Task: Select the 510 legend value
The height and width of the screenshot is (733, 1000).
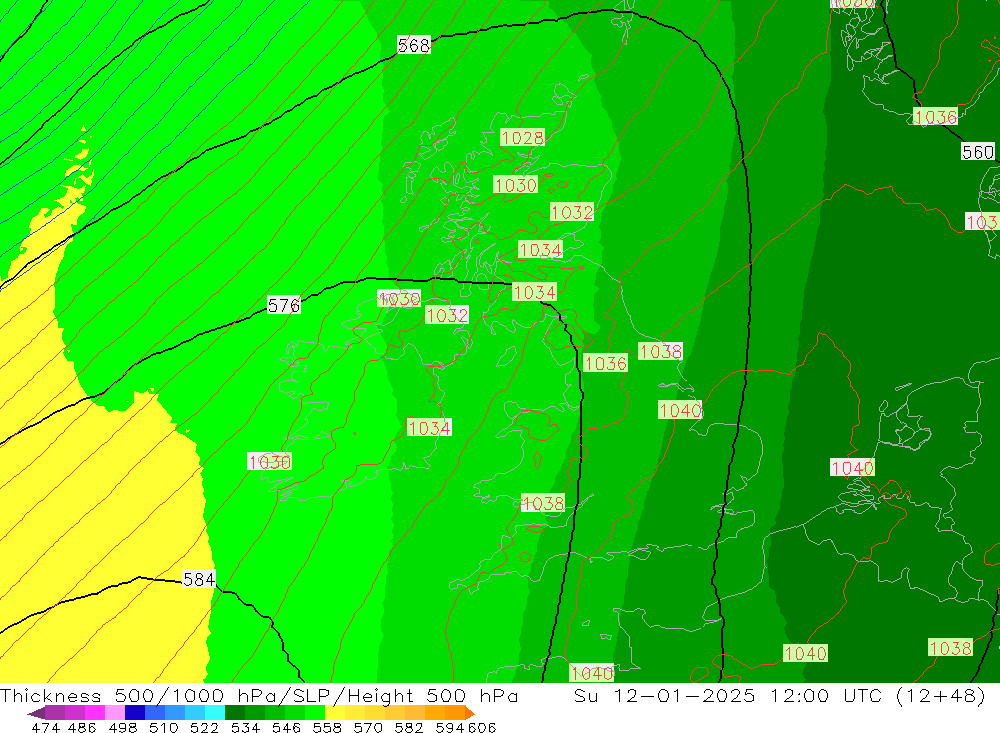Action: click(x=163, y=727)
